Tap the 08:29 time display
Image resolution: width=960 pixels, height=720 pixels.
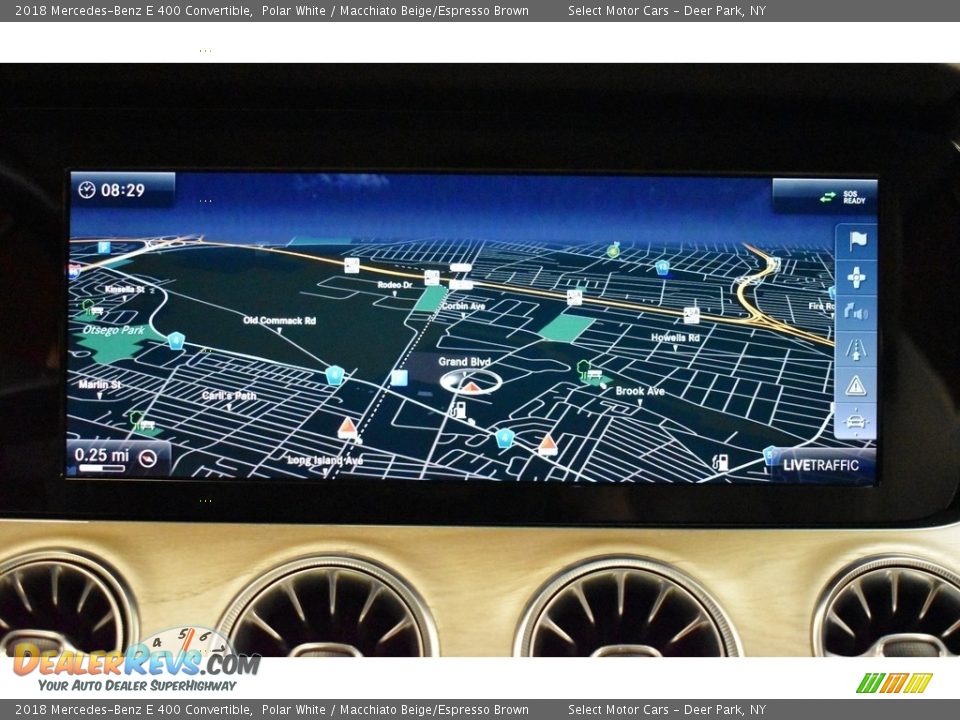click(x=122, y=190)
